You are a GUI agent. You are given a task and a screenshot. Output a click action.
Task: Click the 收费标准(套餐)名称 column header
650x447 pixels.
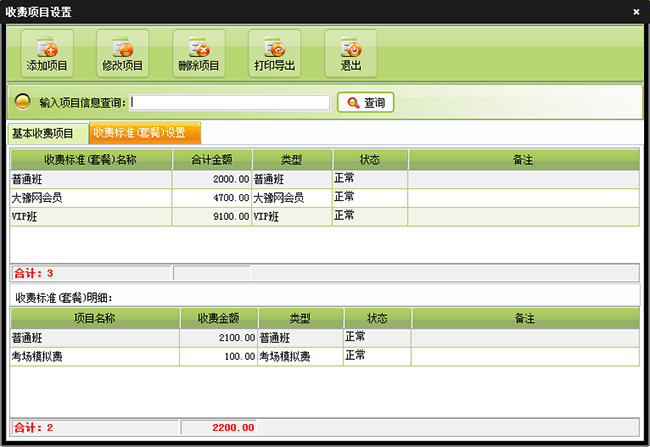click(x=90, y=159)
